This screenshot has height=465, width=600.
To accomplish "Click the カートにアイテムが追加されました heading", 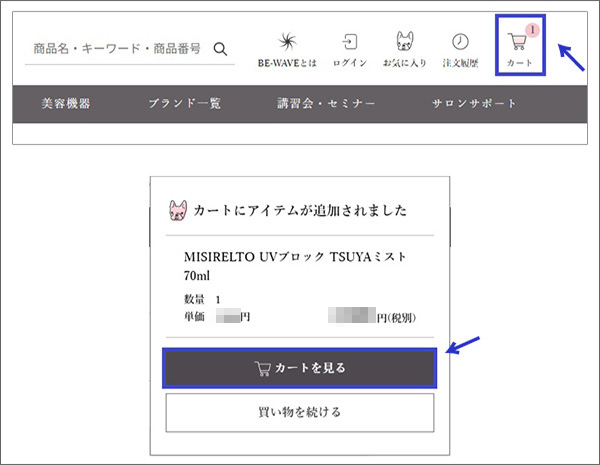I will click(x=300, y=210).
